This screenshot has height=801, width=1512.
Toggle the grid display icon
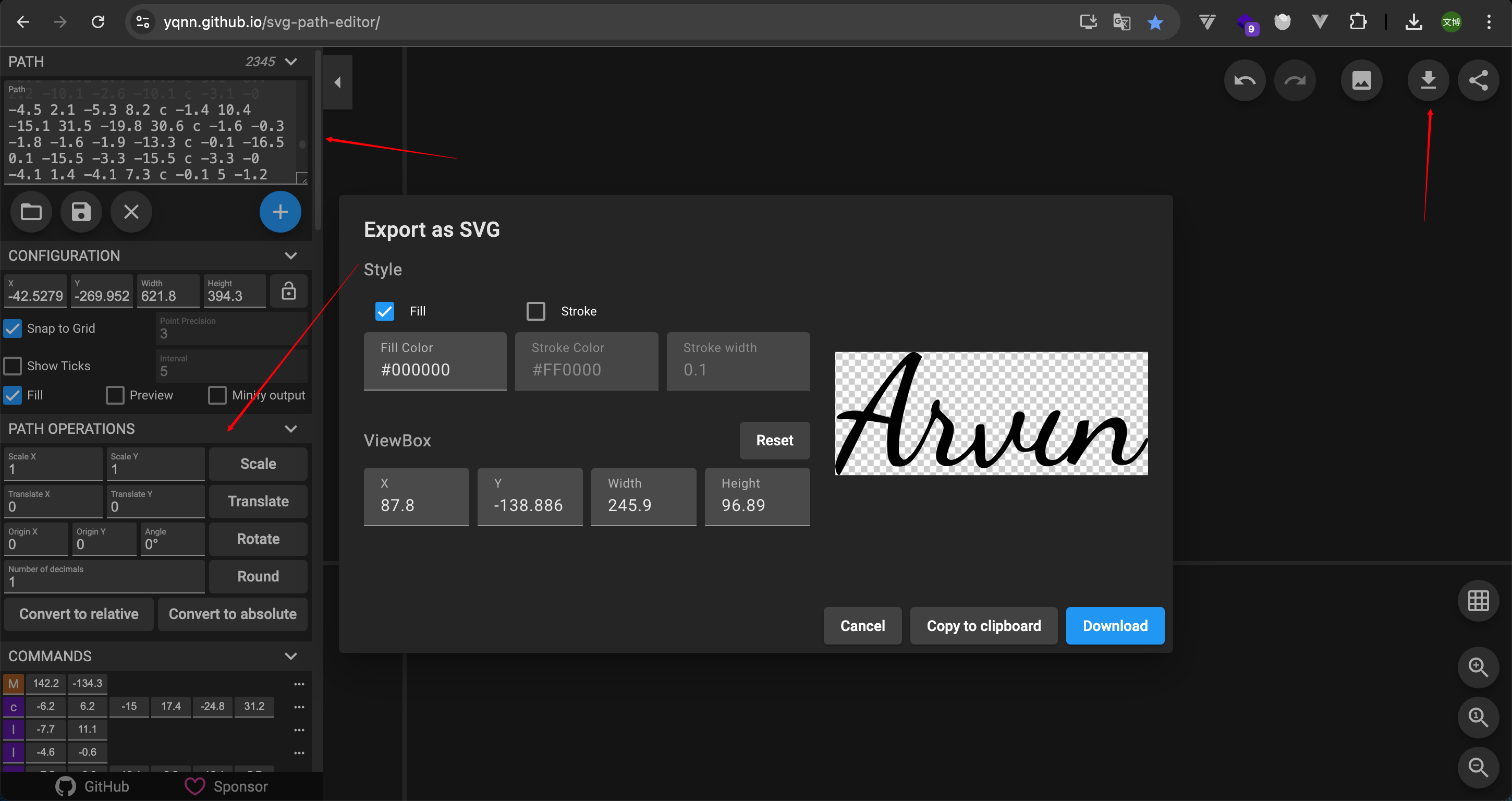pyautogui.click(x=1478, y=601)
